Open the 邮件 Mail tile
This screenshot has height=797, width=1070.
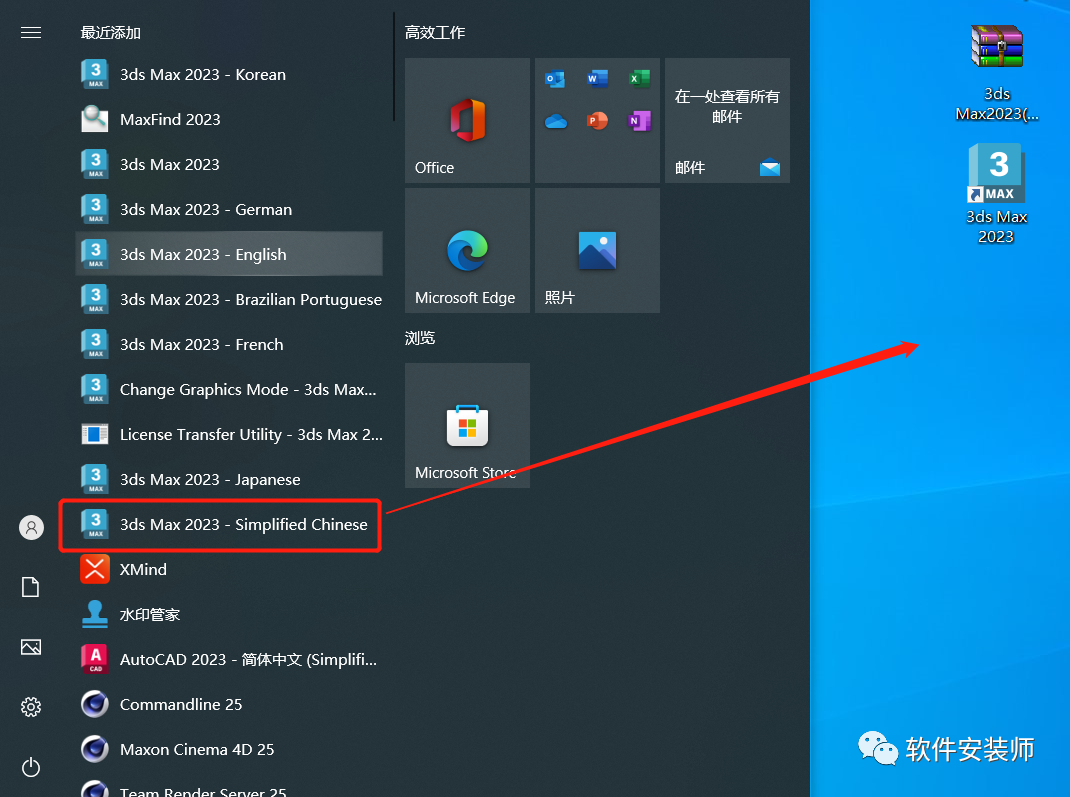coord(727,120)
